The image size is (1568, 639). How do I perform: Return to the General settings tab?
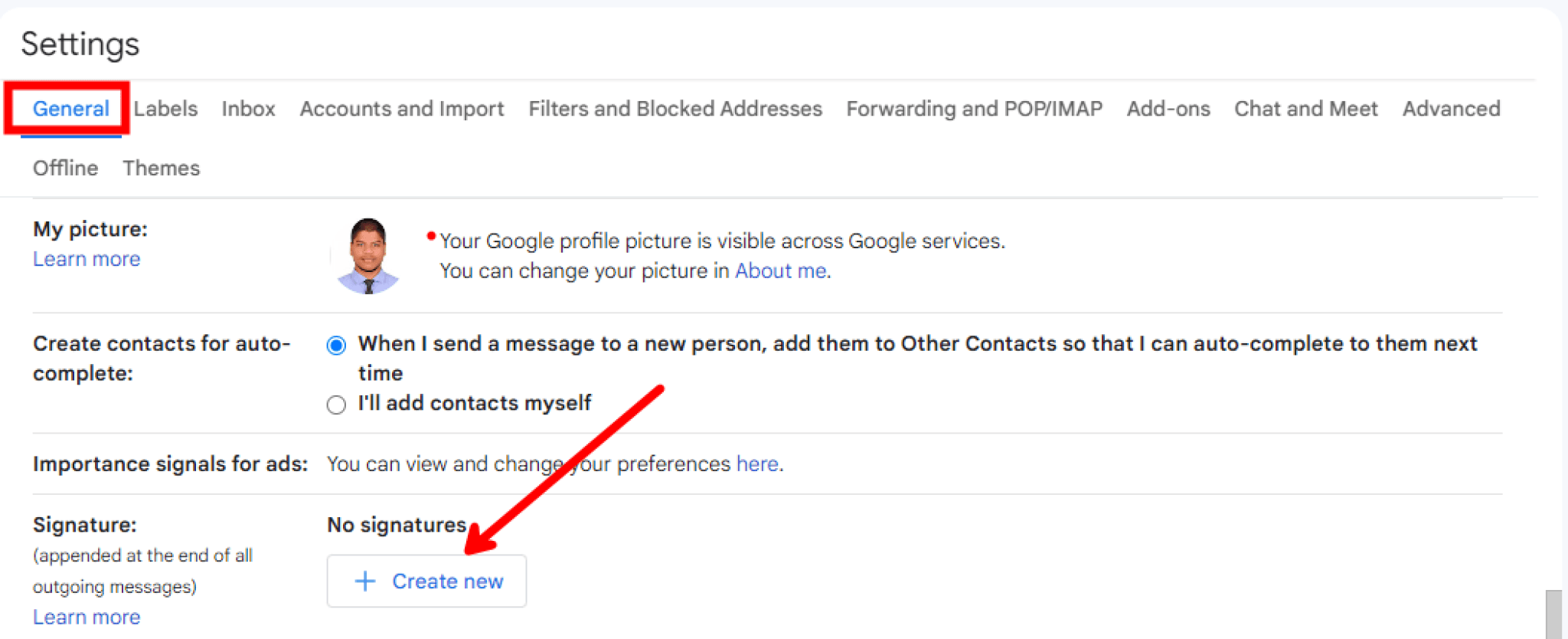71,109
